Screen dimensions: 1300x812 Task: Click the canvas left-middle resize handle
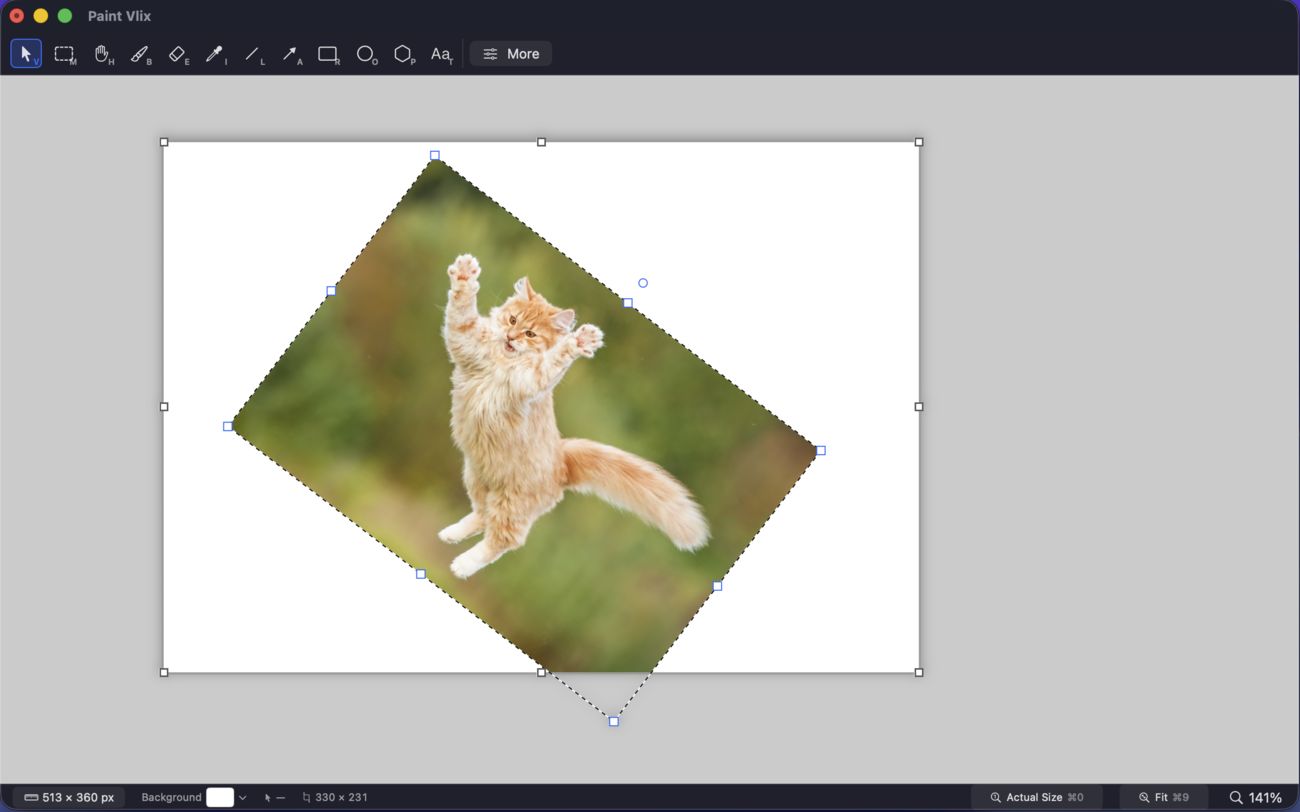[165, 407]
